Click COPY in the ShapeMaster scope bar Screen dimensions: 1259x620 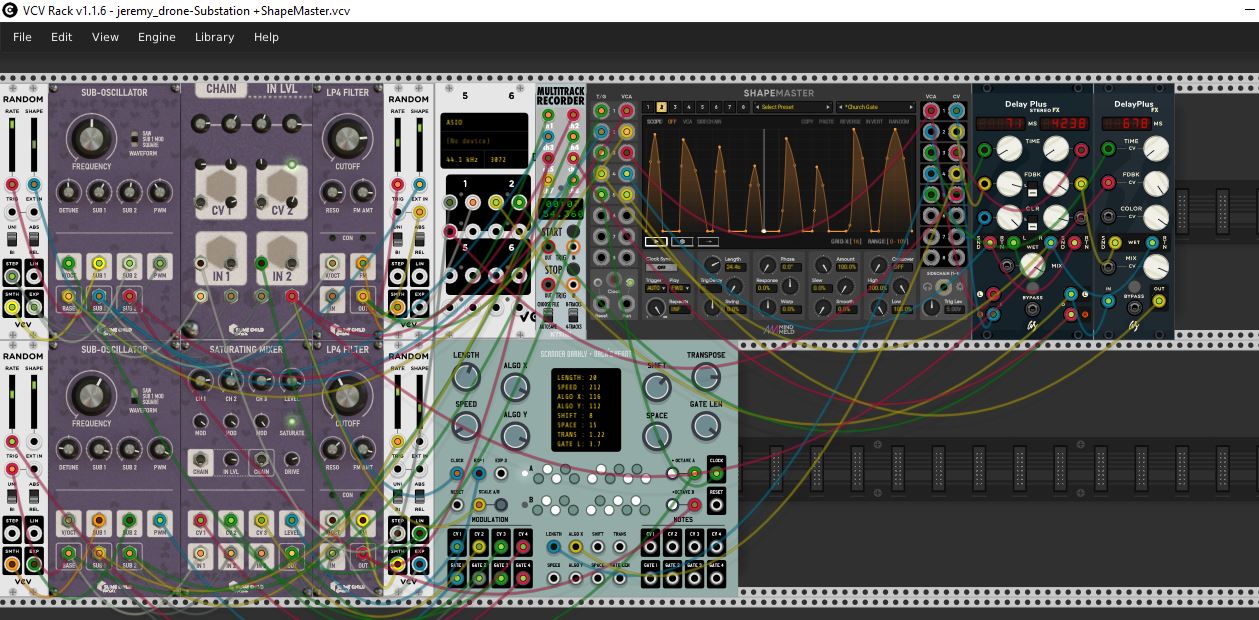pos(807,121)
